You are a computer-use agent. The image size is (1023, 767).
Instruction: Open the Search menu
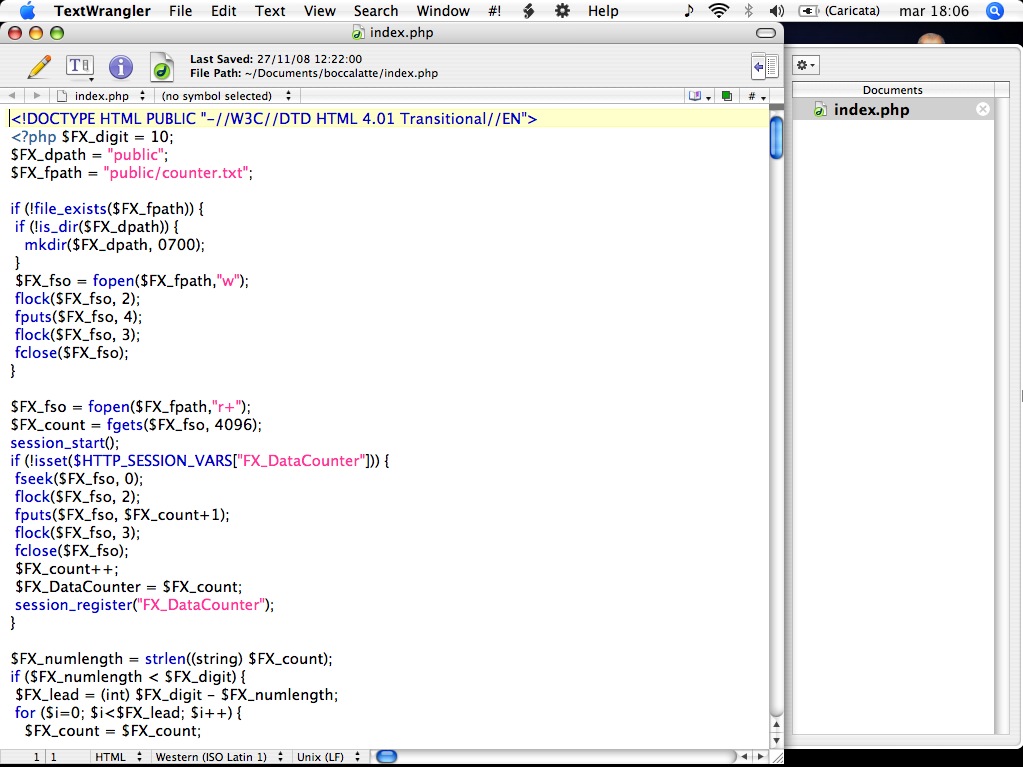click(376, 11)
